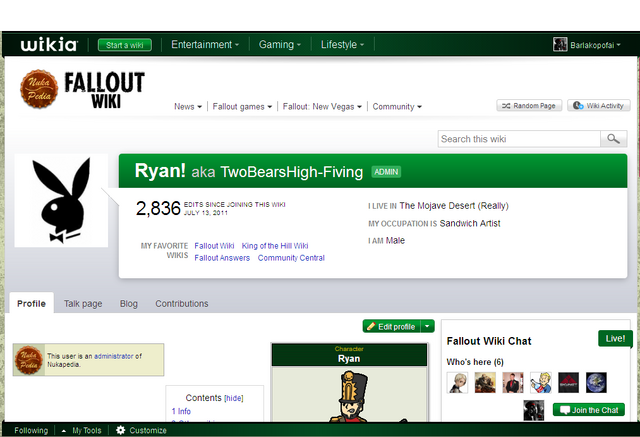Expand the Gaming menu
The height and width of the screenshot is (437, 640).
pyautogui.click(x=280, y=44)
